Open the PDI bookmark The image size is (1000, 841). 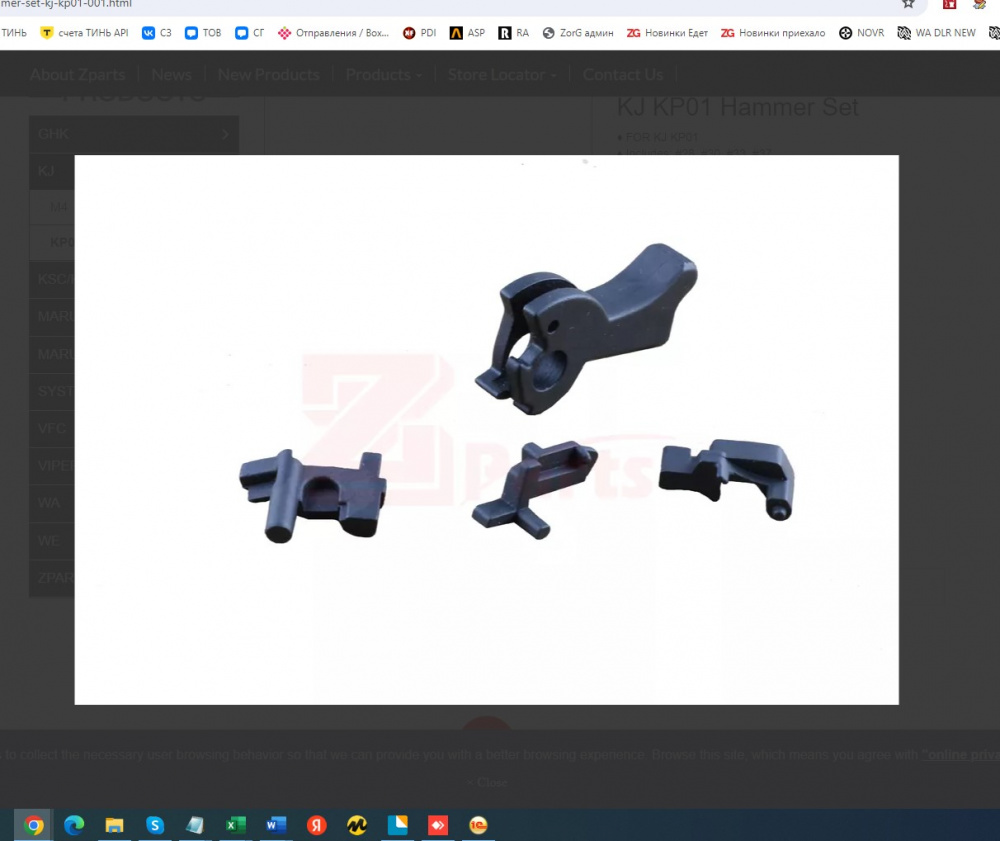(419, 33)
